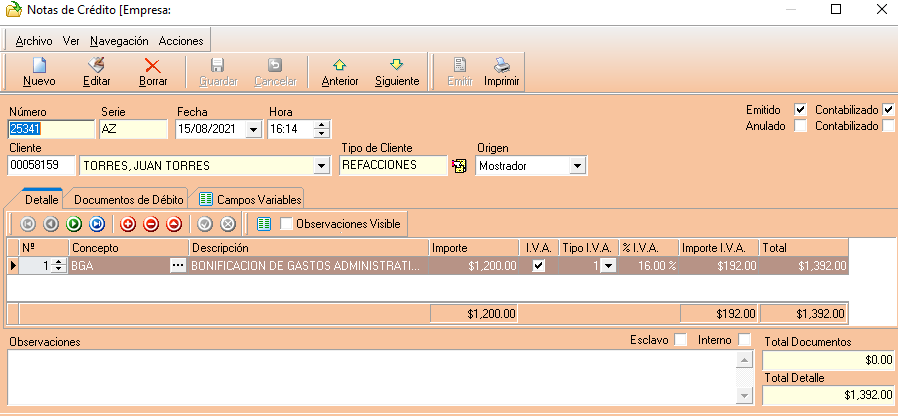Click the Nuevo toolbar icon
This screenshot has width=898, height=416.
39,65
